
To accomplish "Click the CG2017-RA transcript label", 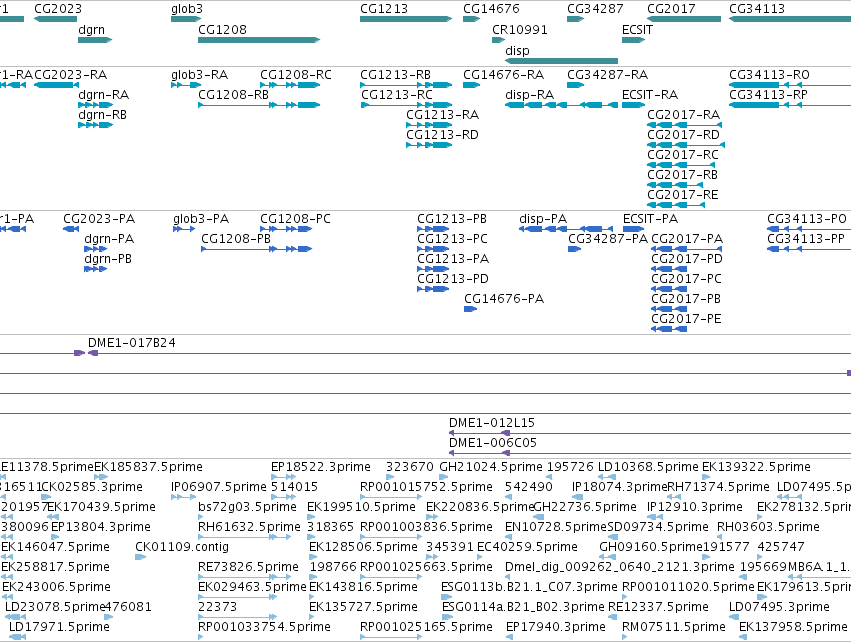I will point(683,115).
